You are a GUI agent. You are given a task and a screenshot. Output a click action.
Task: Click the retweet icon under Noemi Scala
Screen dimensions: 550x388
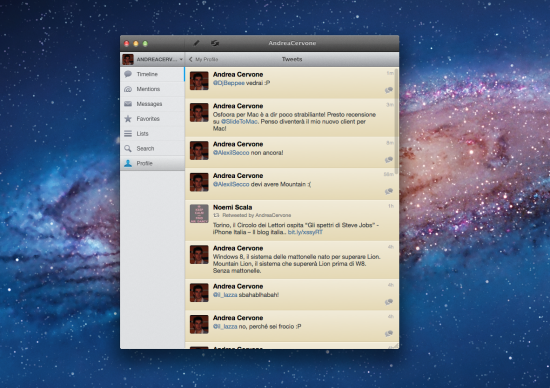tap(216, 215)
